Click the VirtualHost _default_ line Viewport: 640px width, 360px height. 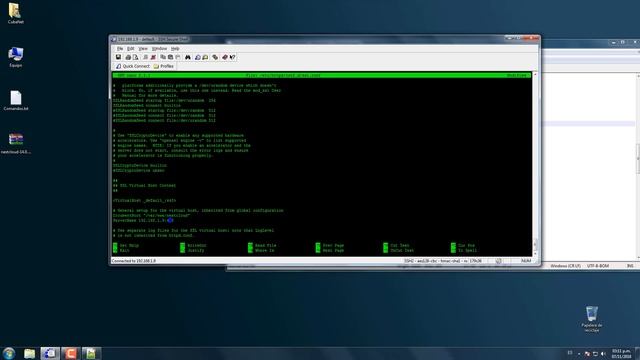[144, 200]
